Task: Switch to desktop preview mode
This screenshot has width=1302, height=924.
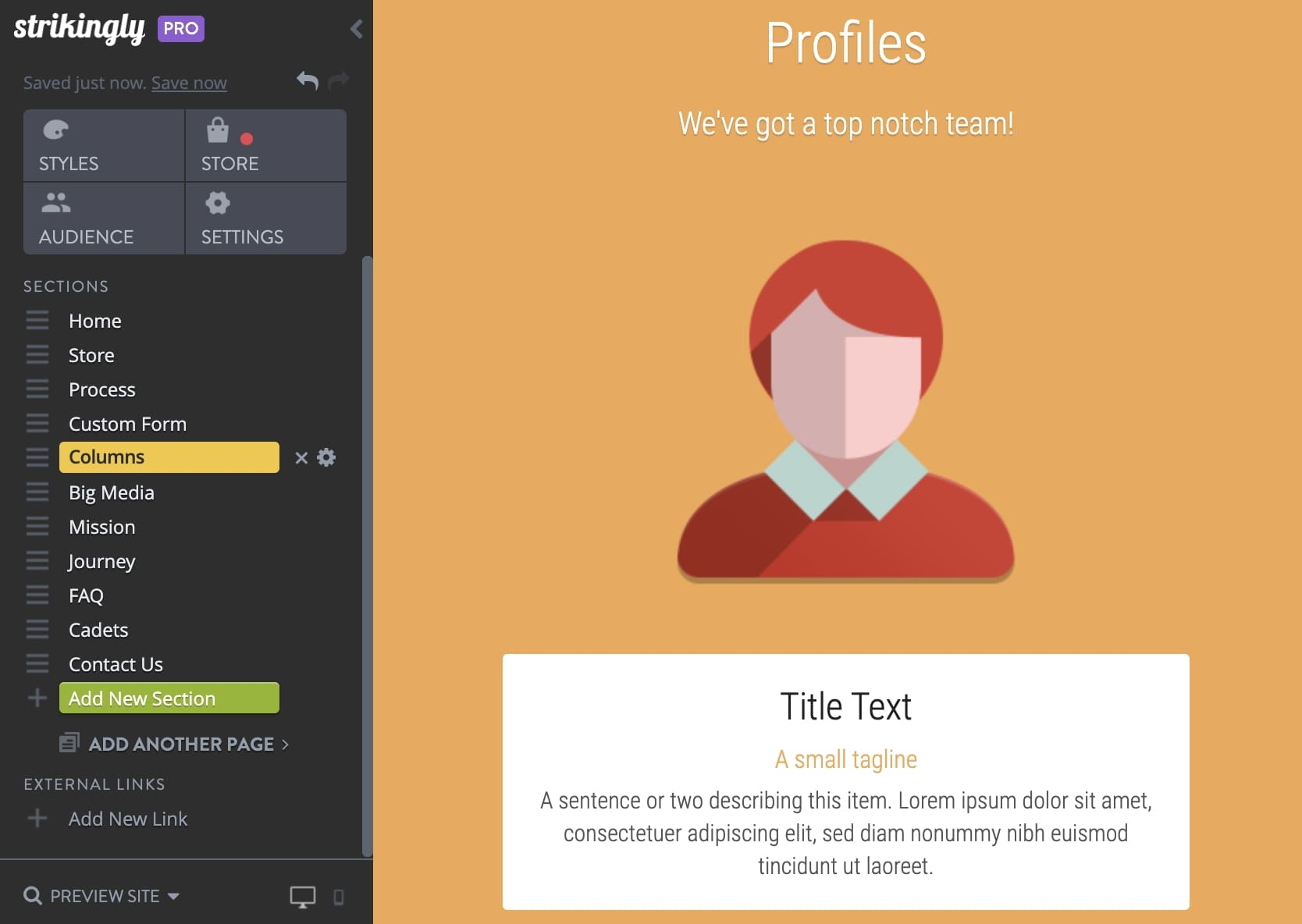Action: tap(303, 897)
